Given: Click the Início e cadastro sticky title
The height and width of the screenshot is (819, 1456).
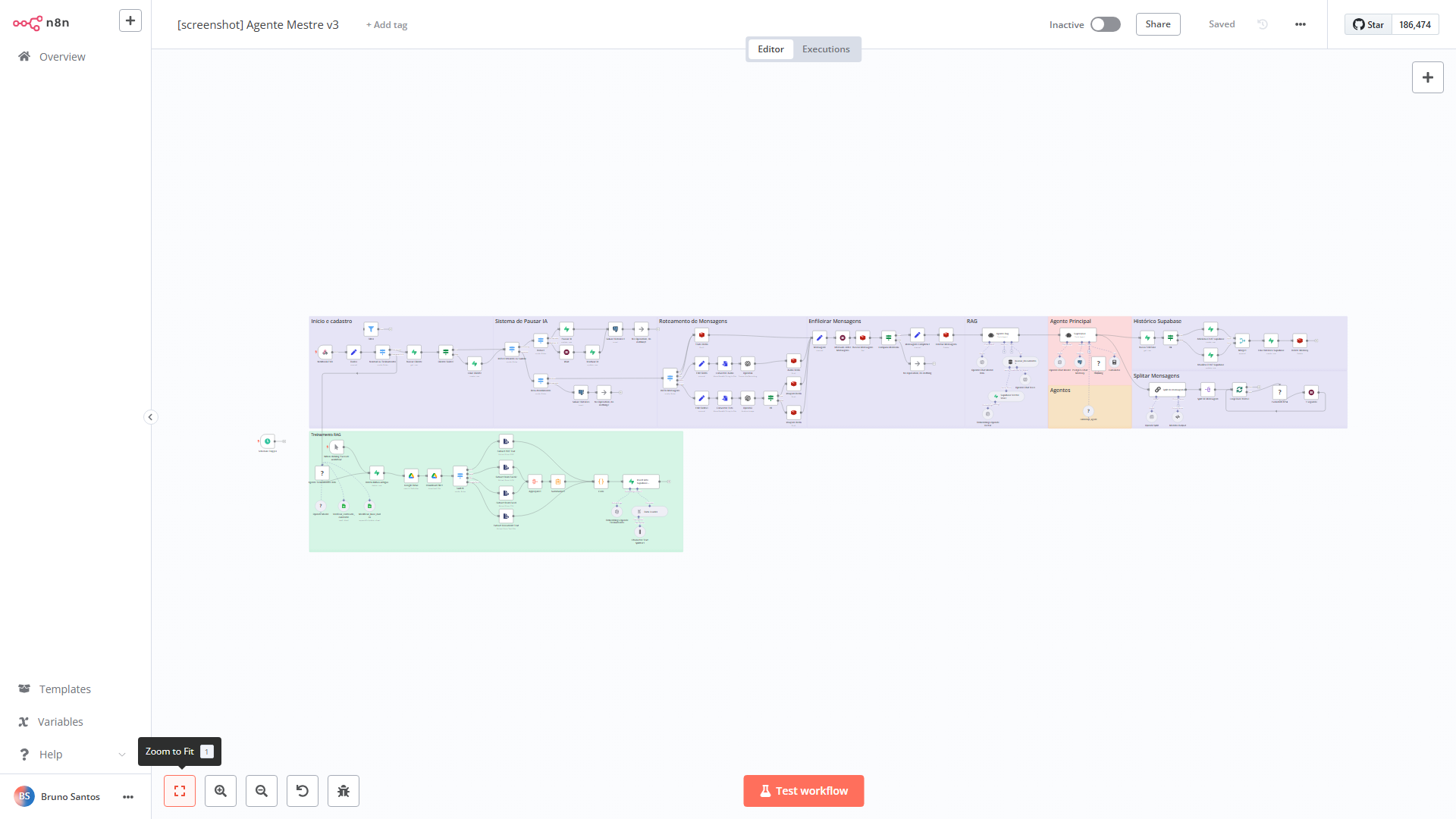Looking at the screenshot, I should pos(331,322).
